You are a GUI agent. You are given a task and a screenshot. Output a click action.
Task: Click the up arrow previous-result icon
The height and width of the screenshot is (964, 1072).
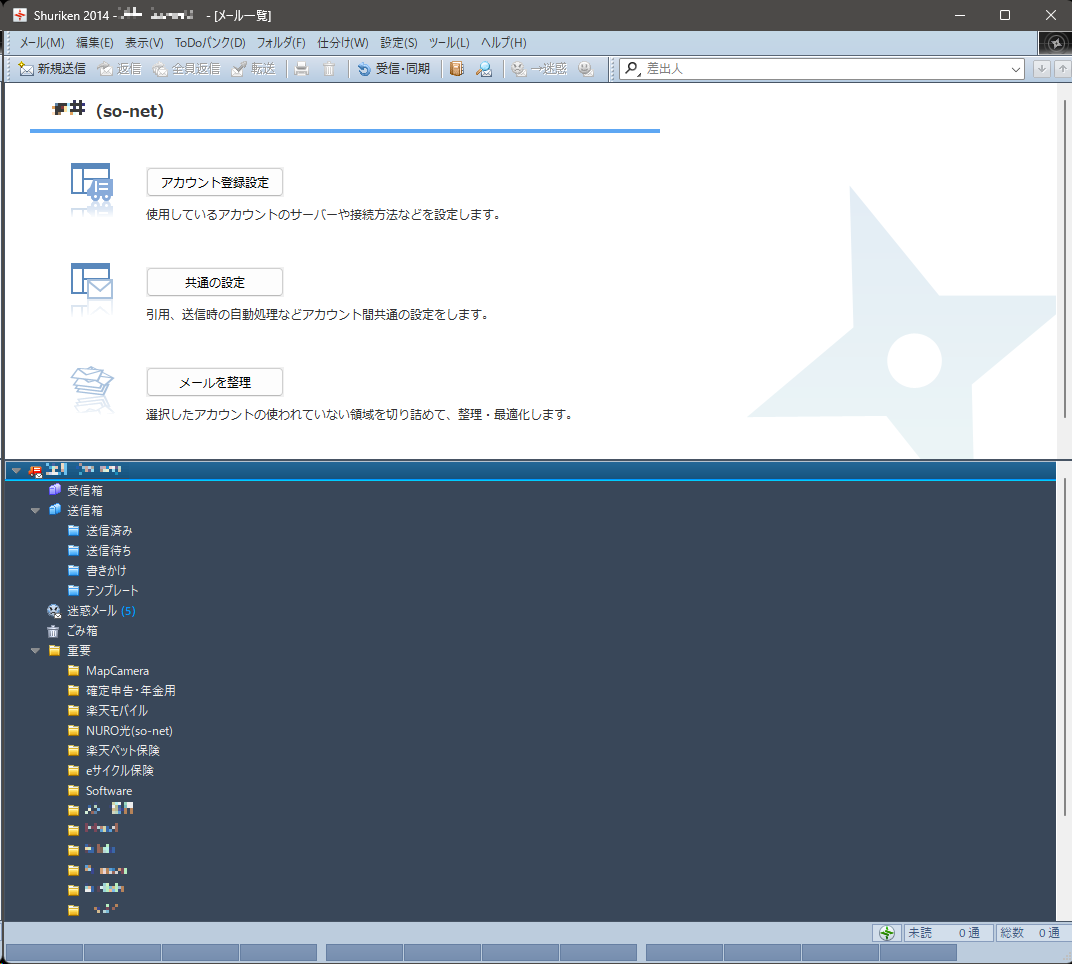tap(1062, 69)
